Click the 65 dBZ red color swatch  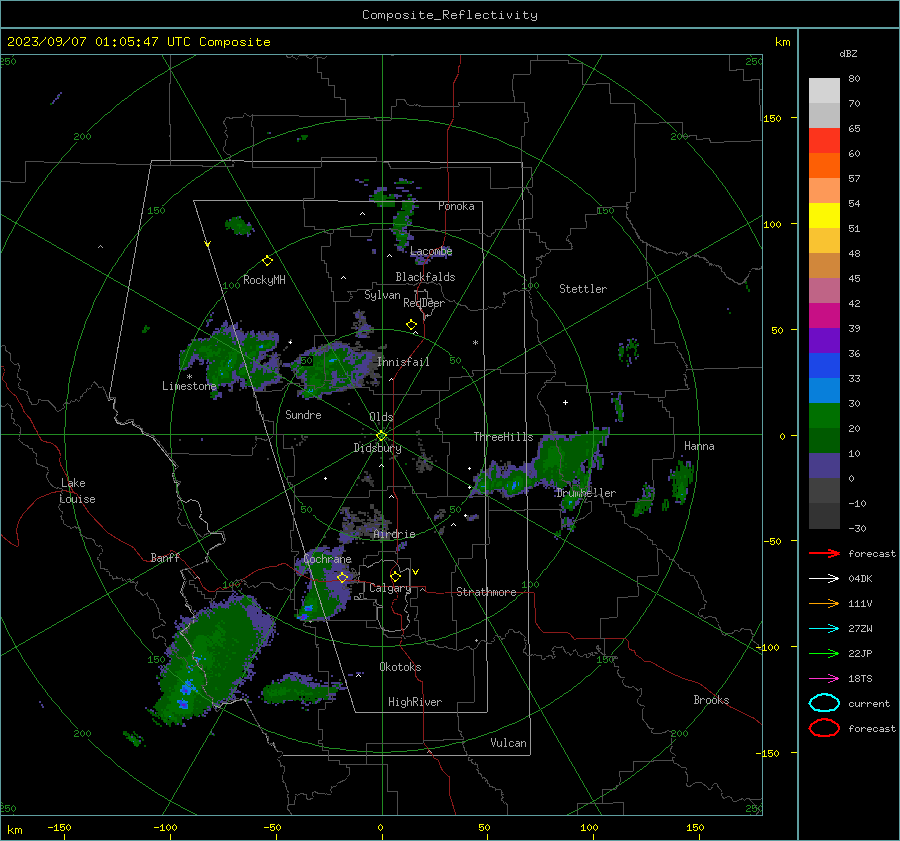824,140
